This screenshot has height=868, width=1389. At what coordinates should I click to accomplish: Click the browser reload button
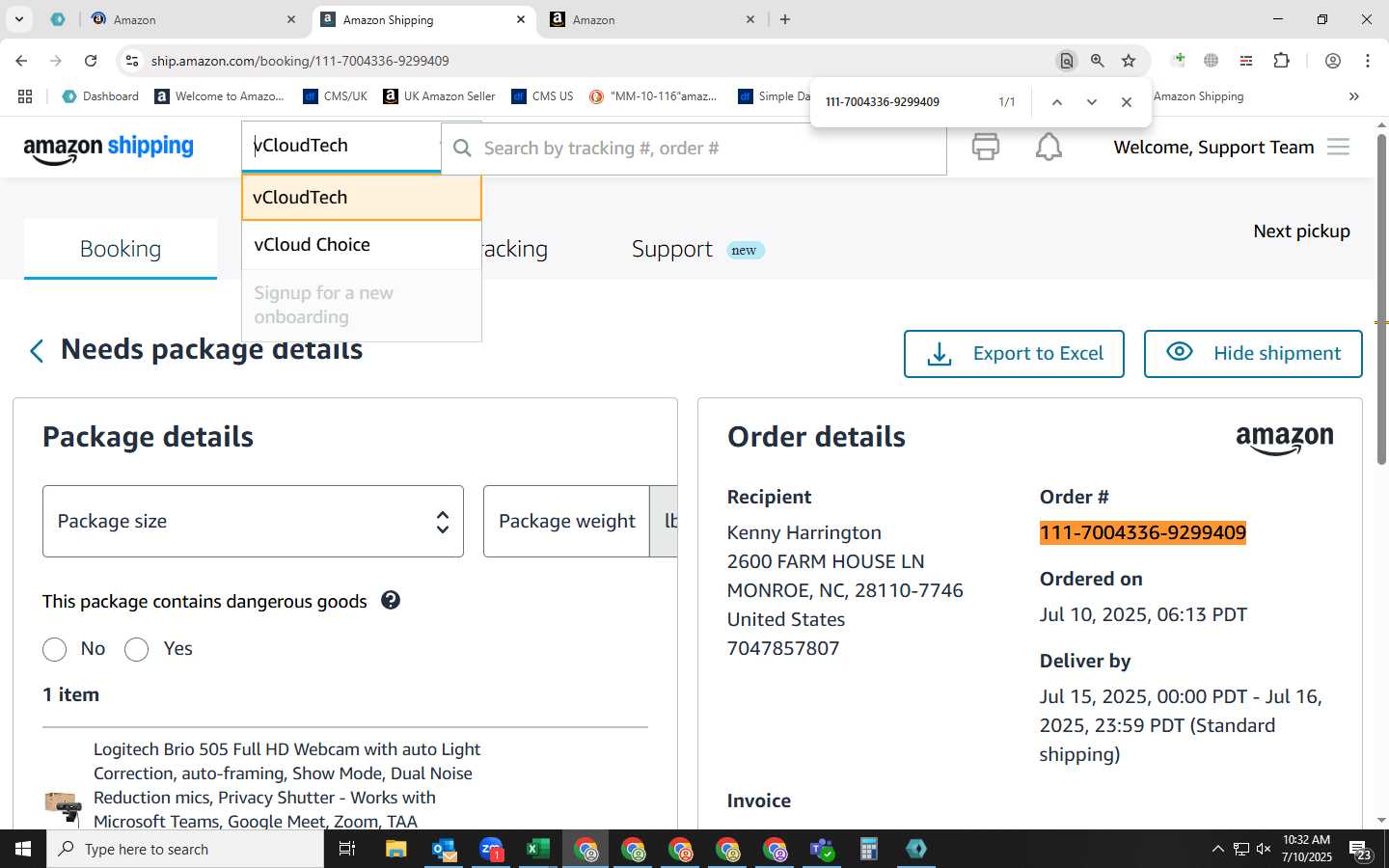[91, 61]
